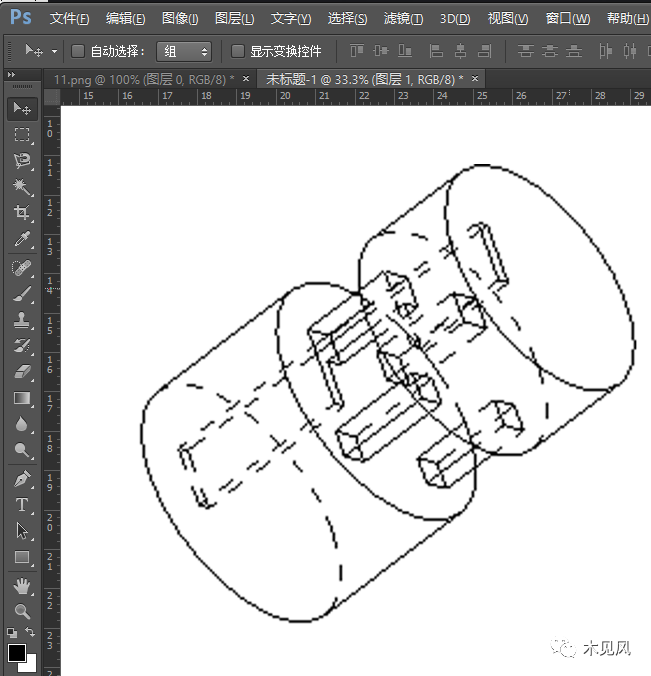Screen dimensions: 651x676
Task: Pick the History Brush tool
Action: [22, 346]
